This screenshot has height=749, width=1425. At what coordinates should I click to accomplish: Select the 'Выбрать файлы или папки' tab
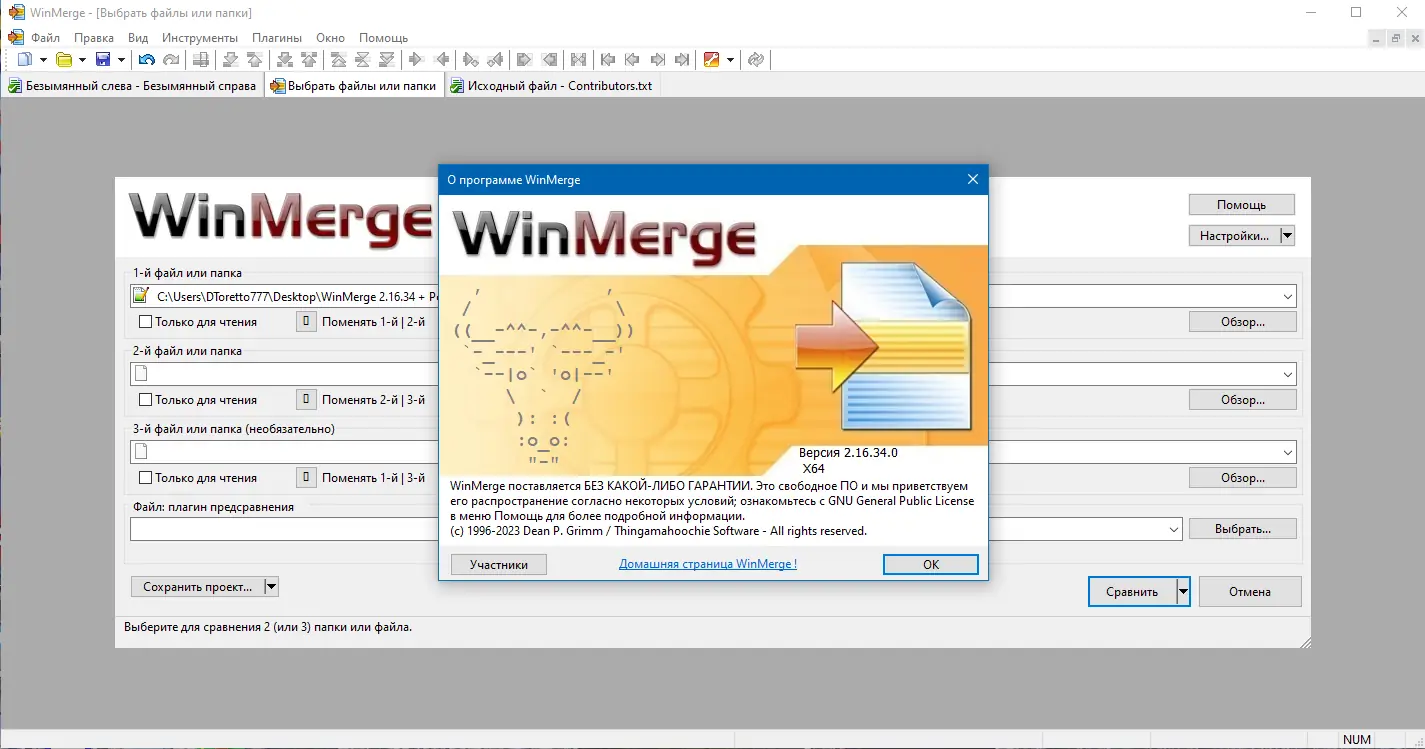tap(354, 86)
